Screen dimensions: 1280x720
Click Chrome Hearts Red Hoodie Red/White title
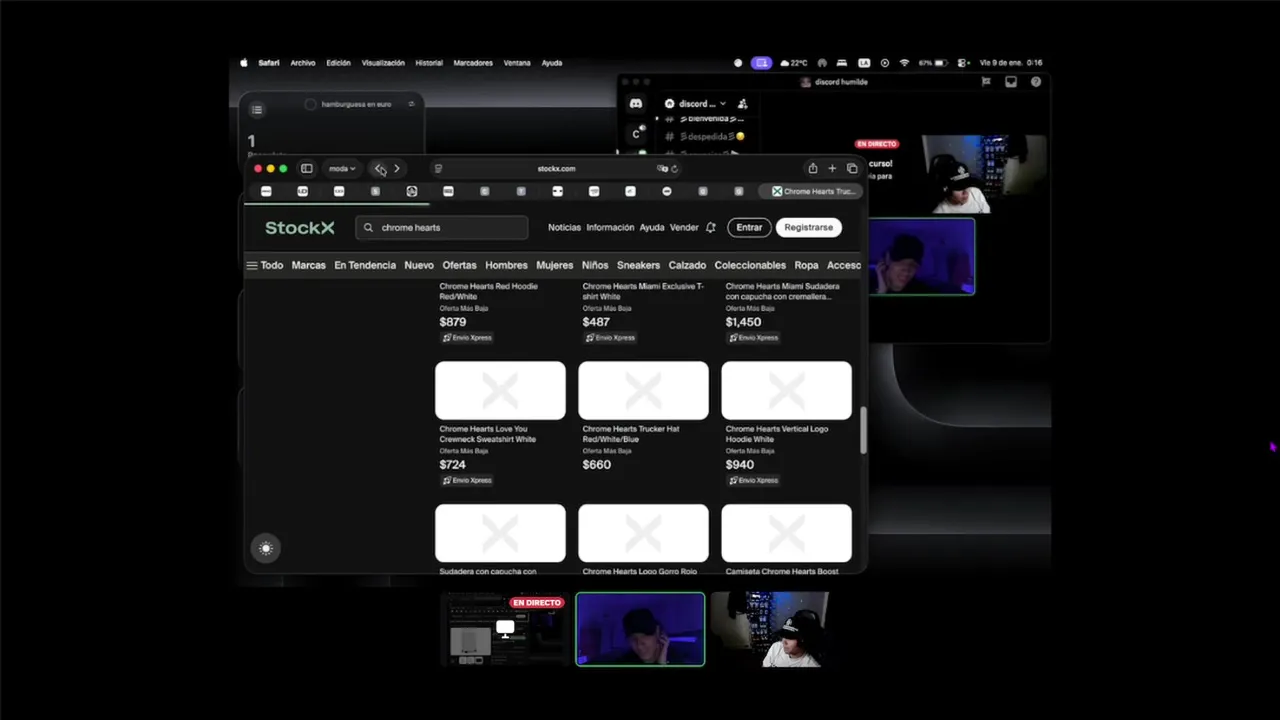click(488, 292)
